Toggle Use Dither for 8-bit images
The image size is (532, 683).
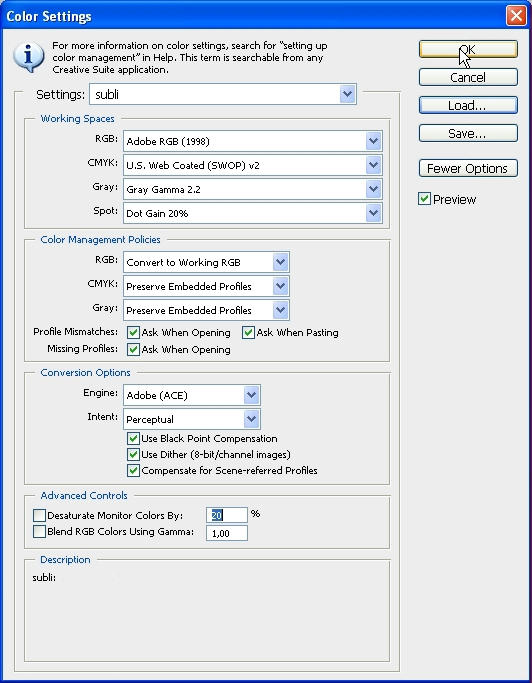click(133, 455)
